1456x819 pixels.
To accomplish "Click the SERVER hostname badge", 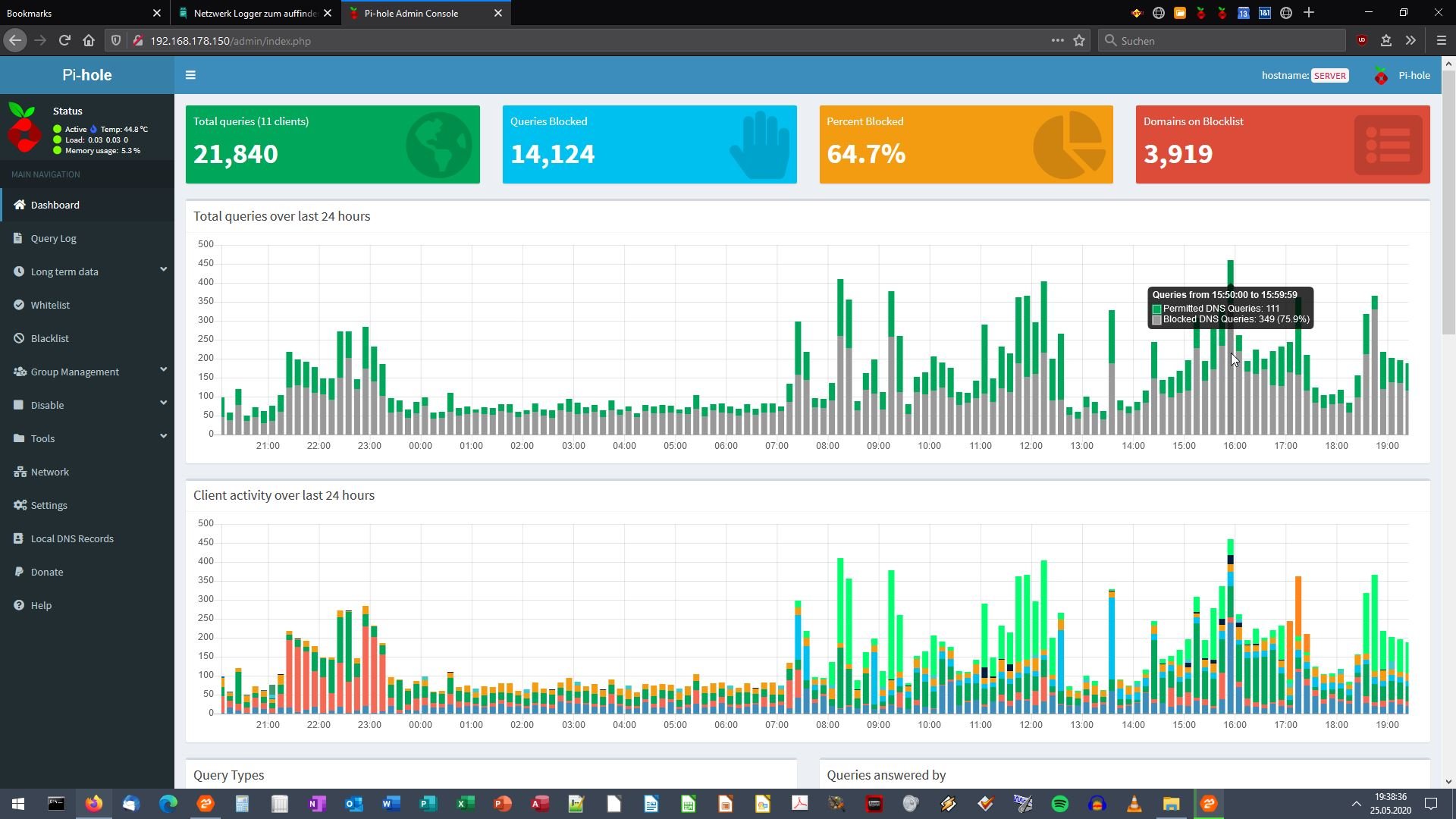I will click(1329, 76).
